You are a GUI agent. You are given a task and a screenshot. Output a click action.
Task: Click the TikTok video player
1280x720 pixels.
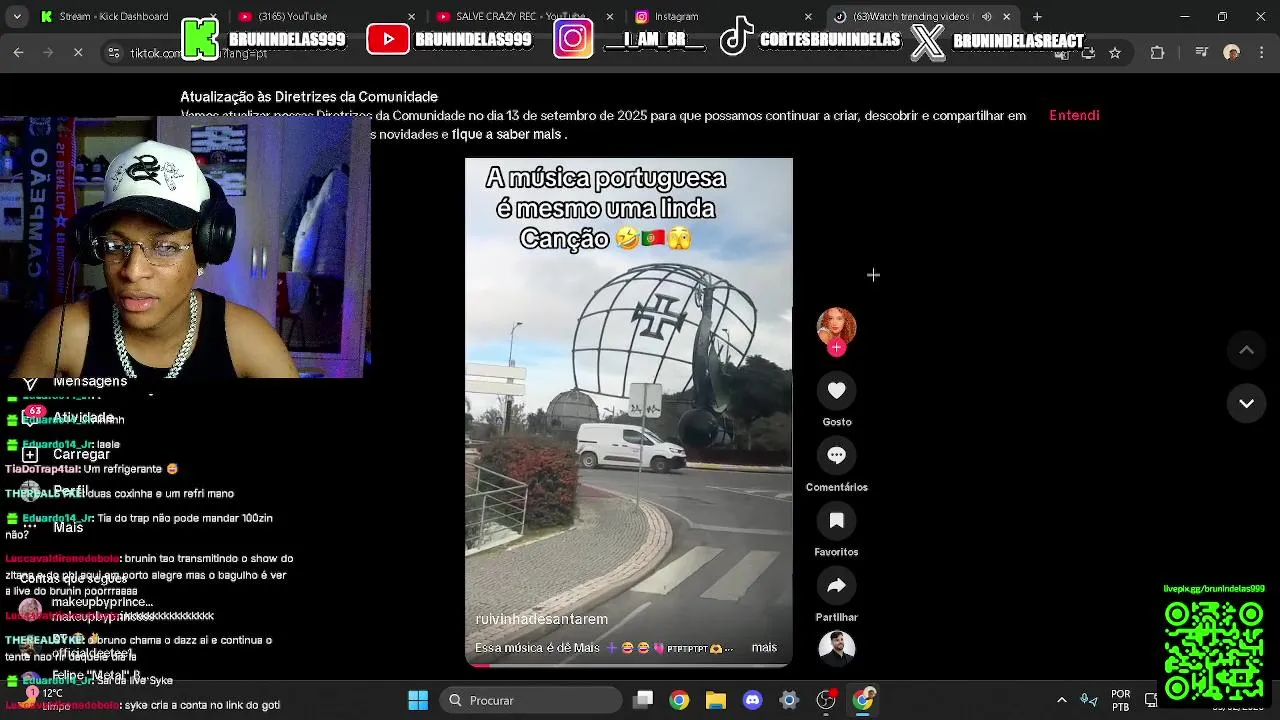point(629,411)
